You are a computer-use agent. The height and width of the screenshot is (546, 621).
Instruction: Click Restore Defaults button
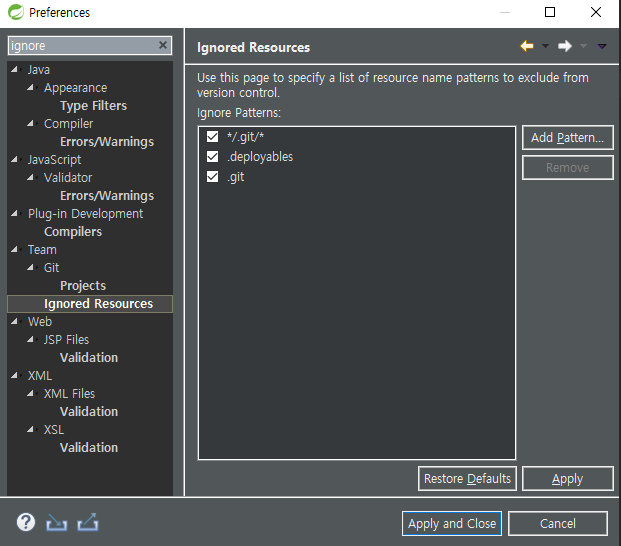tap(467, 478)
